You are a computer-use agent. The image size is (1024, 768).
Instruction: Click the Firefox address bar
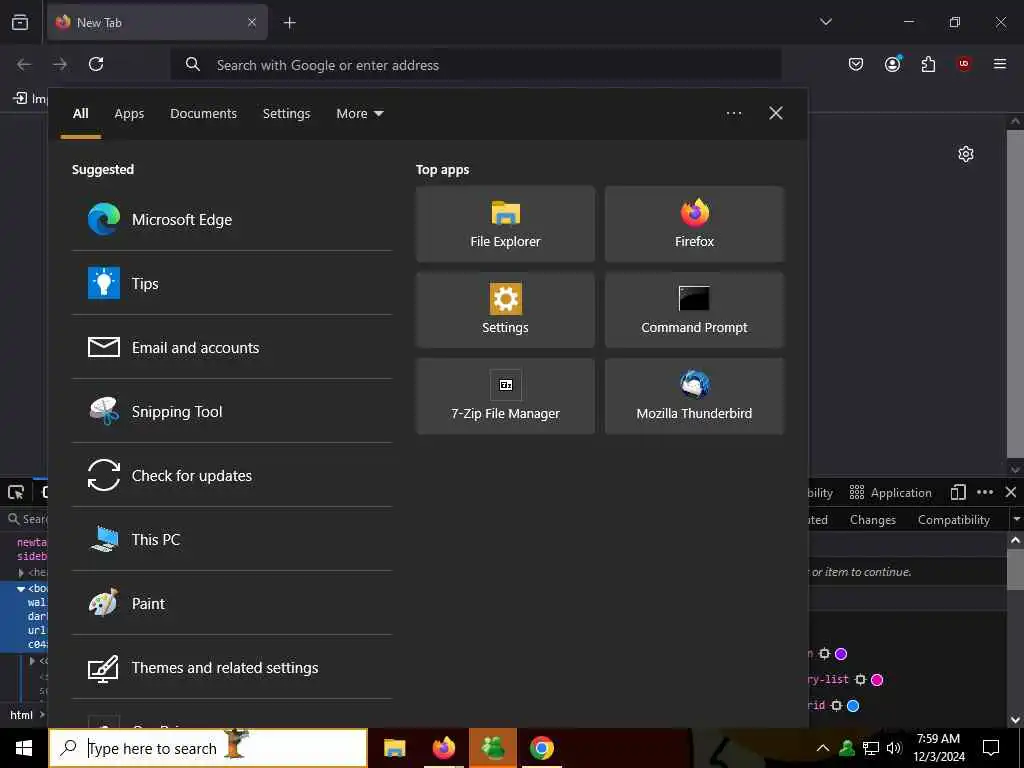click(x=475, y=65)
